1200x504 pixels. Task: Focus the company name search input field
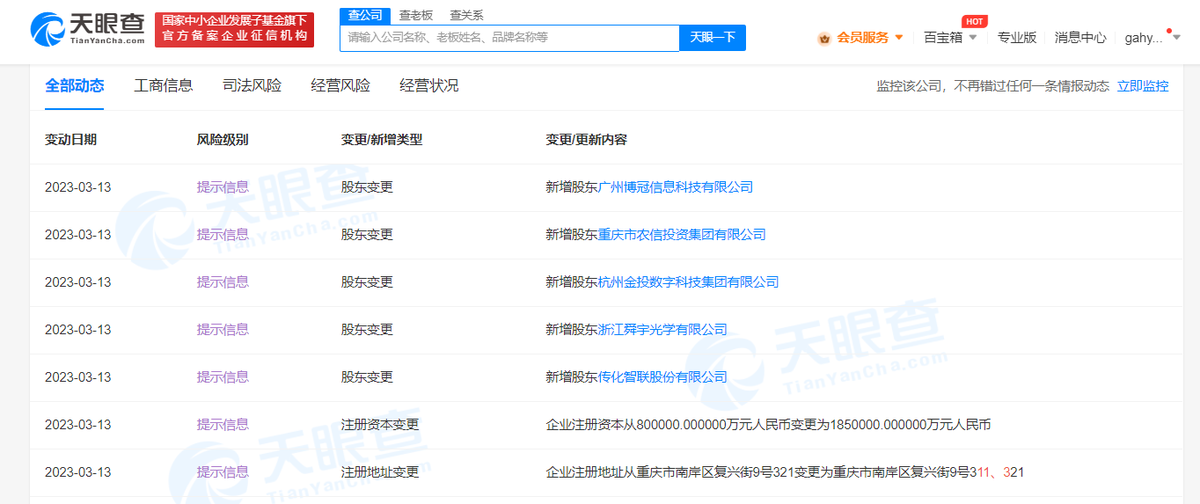(510, 38)
